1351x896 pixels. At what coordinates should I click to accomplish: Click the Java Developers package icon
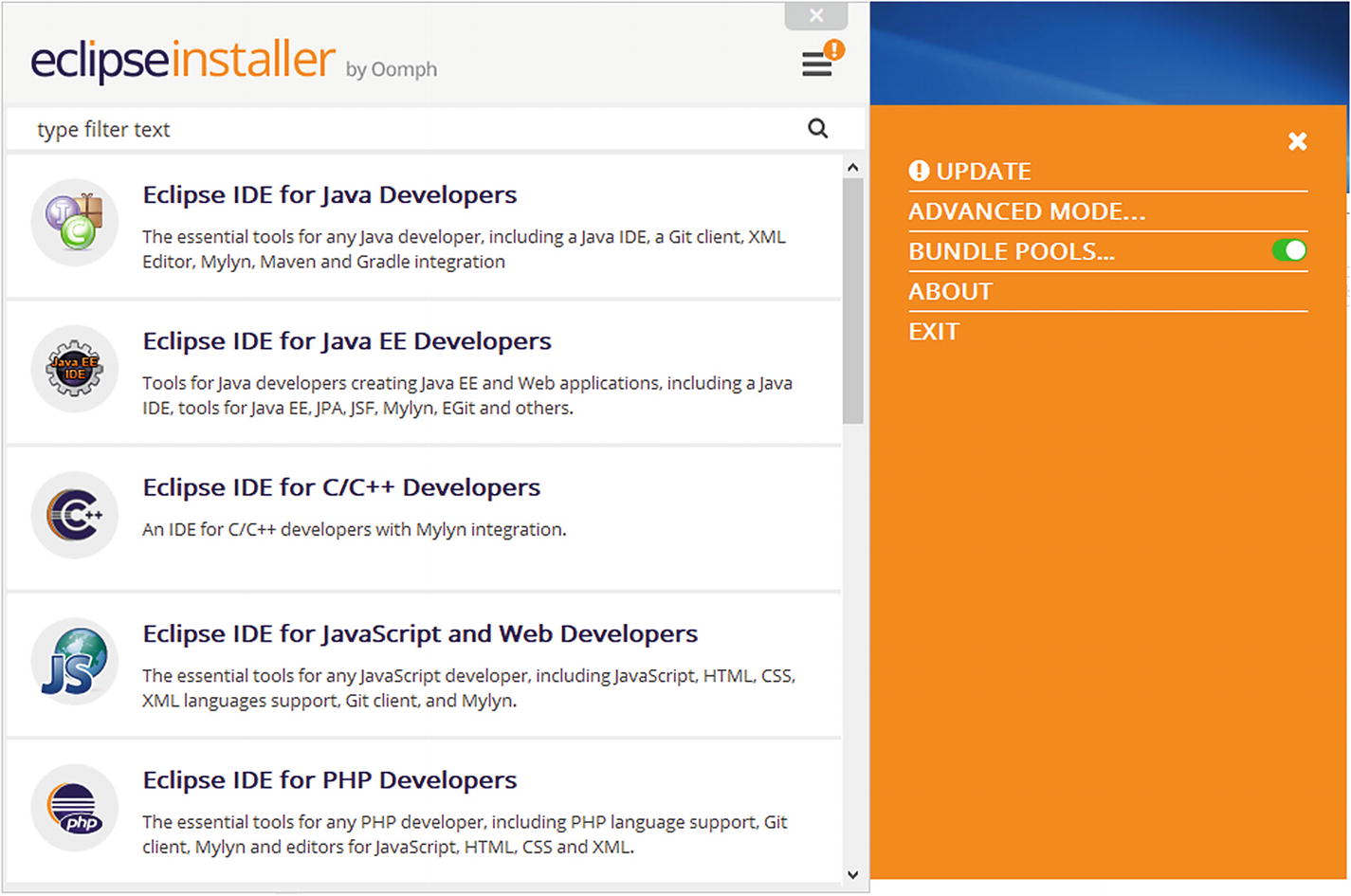coord(75,223)
